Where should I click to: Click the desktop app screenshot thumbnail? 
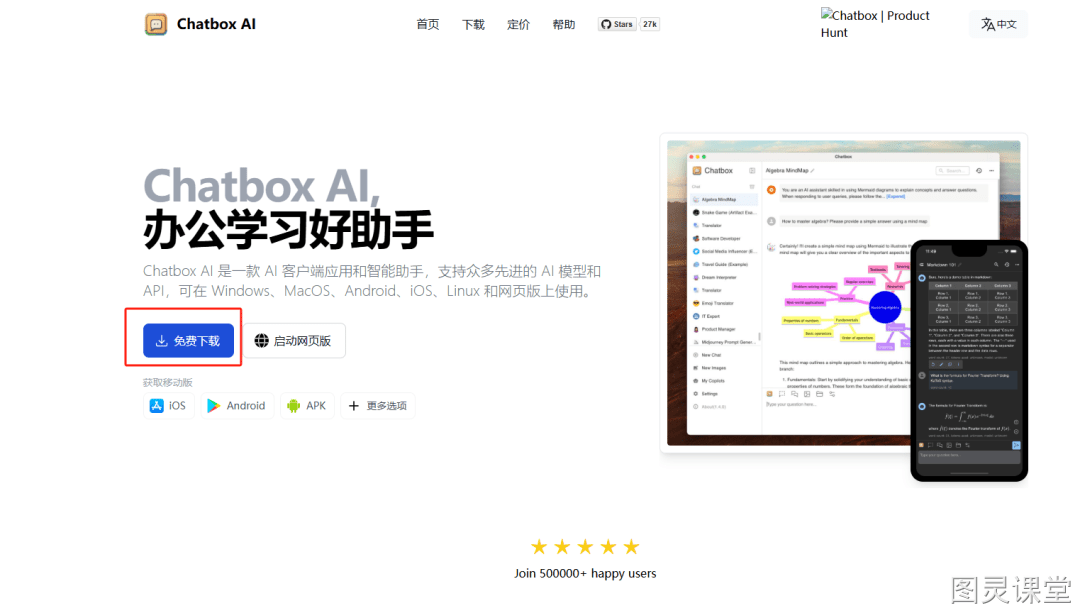[789, 293]
